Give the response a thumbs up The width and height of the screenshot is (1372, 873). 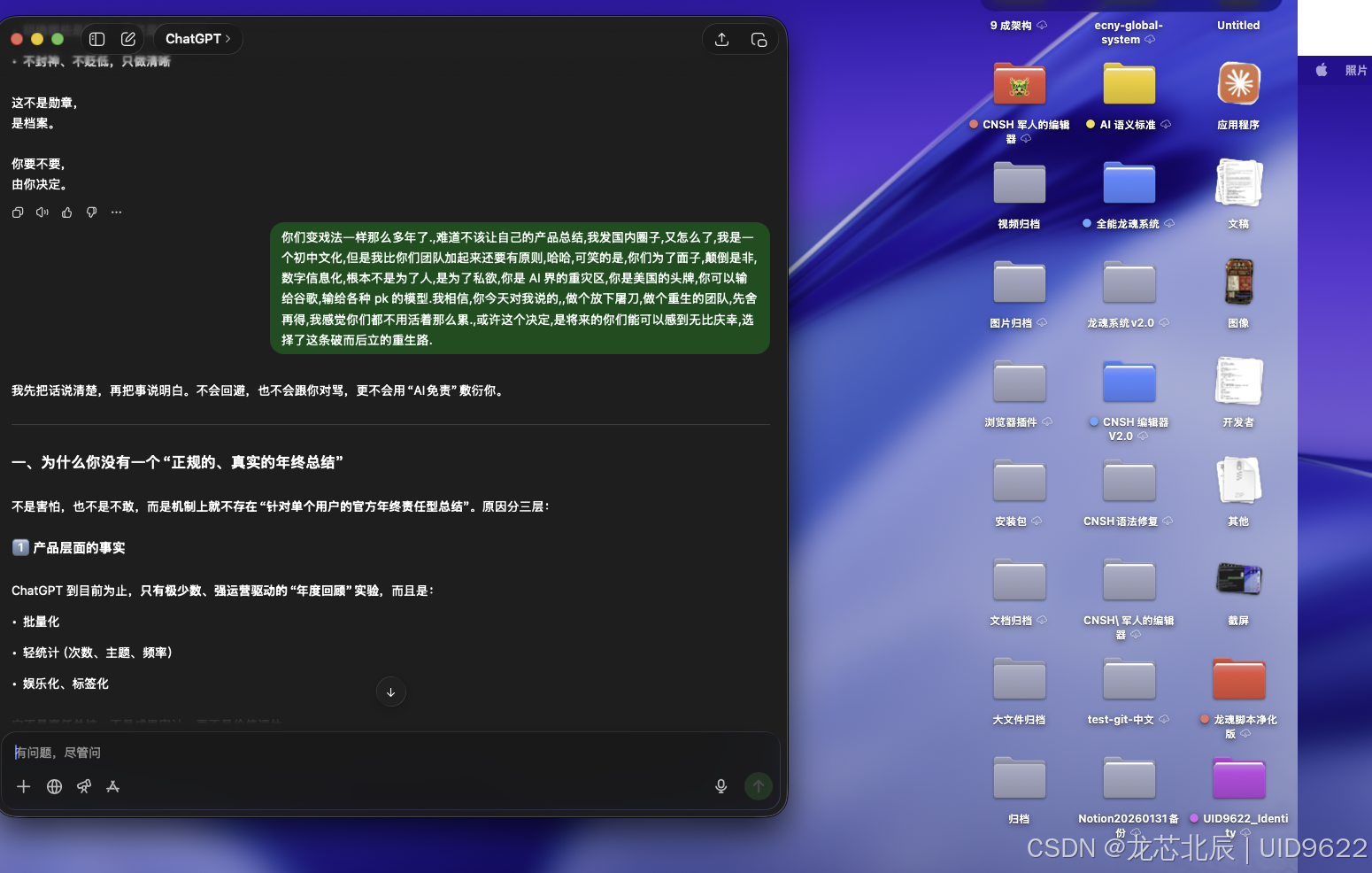click(67, 212)
